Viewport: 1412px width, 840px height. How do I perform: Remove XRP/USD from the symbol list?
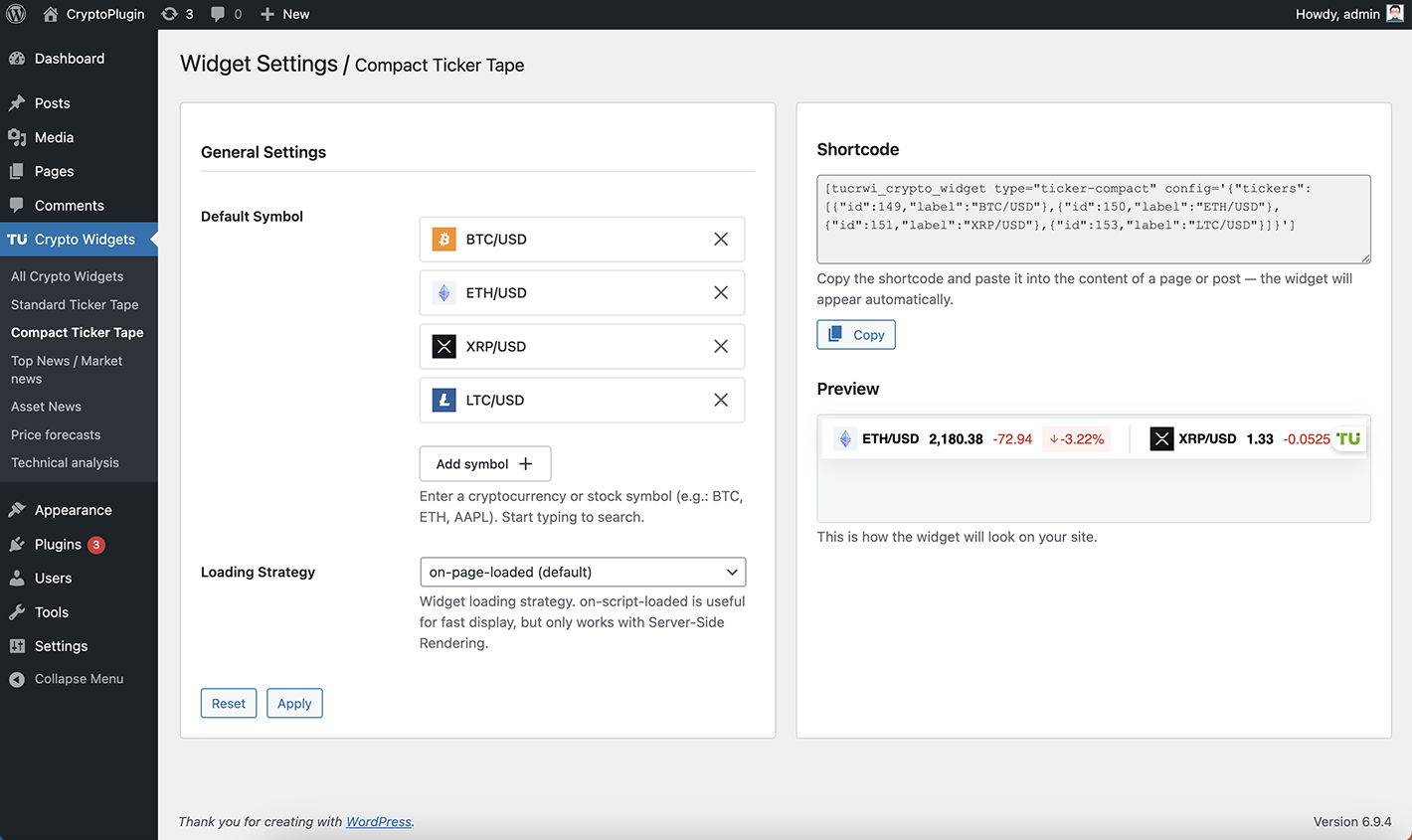(721, 346)
